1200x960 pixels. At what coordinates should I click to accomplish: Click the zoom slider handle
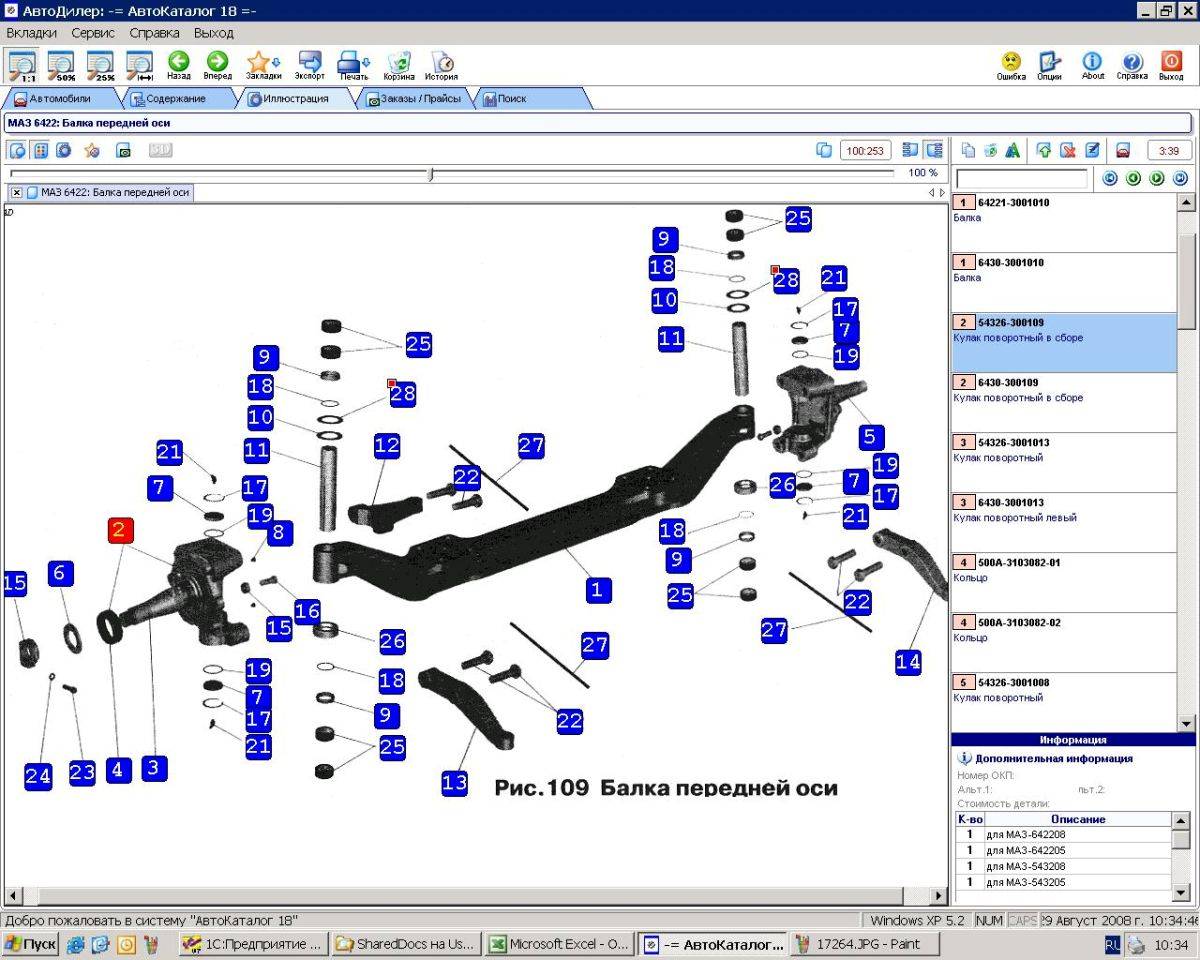[x=431, y=173]
